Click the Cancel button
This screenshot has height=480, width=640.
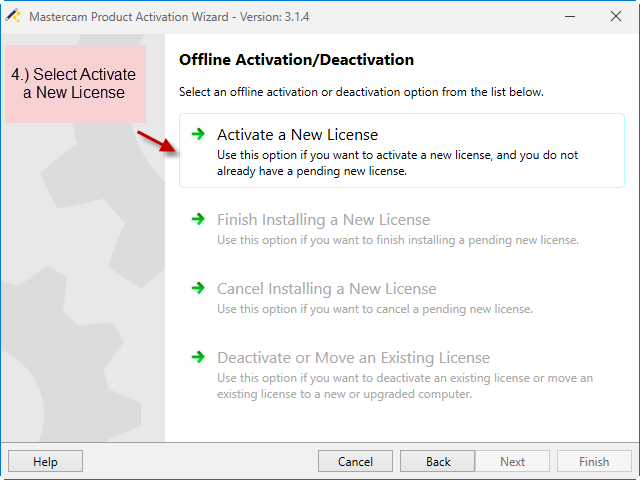pyautogui.click(x=355, y=461)
